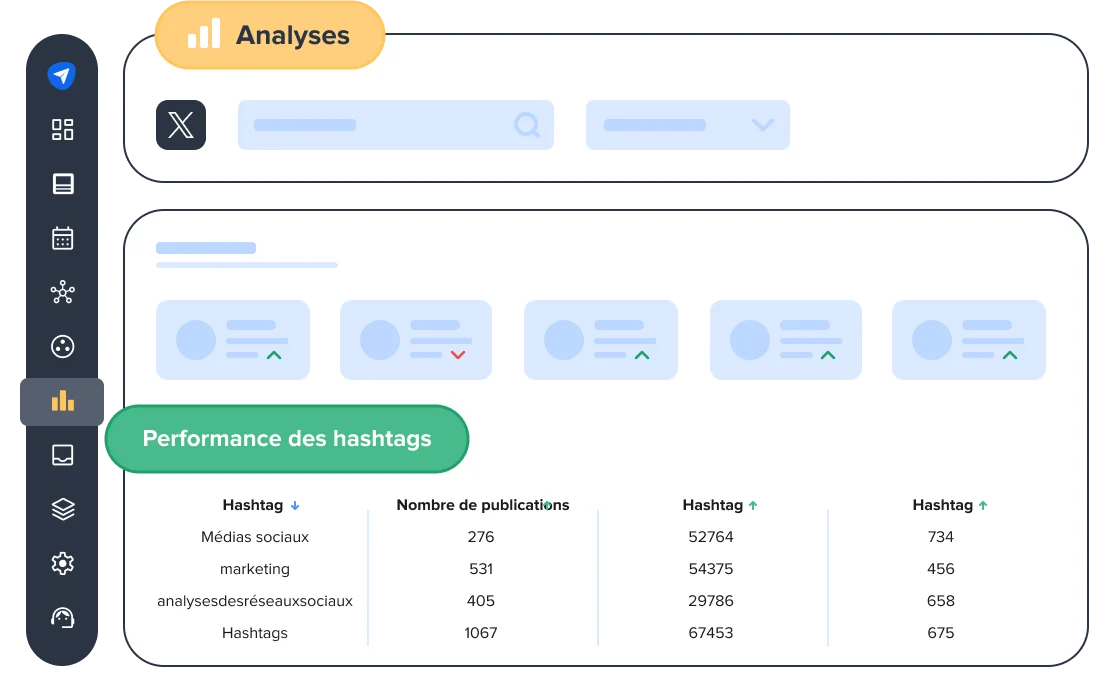
Task: Select the layers stack icon in sidebar
Action: pyautogui.click(x=62, y=509)
